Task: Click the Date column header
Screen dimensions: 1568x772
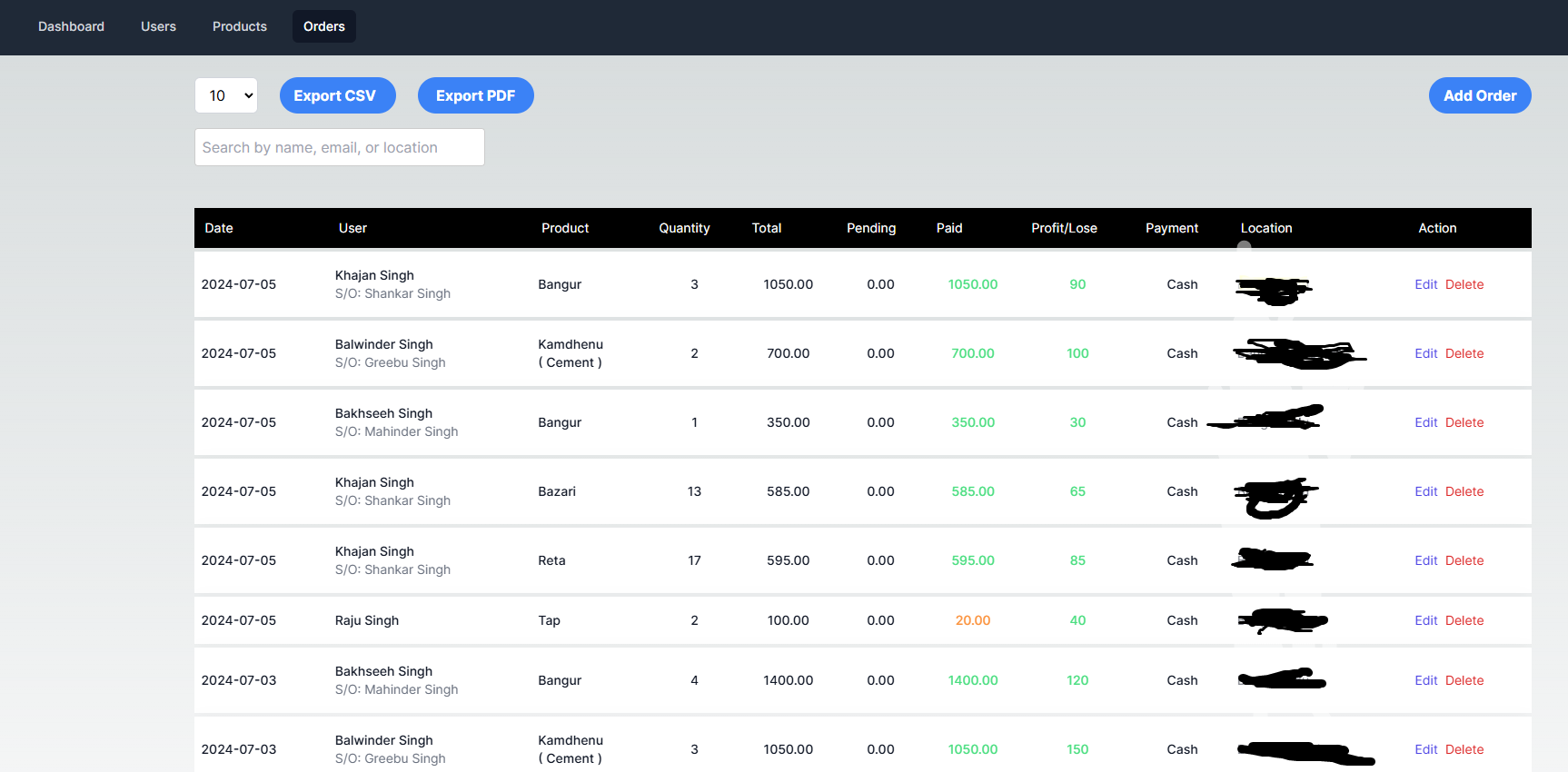Action: click(219, 228)
